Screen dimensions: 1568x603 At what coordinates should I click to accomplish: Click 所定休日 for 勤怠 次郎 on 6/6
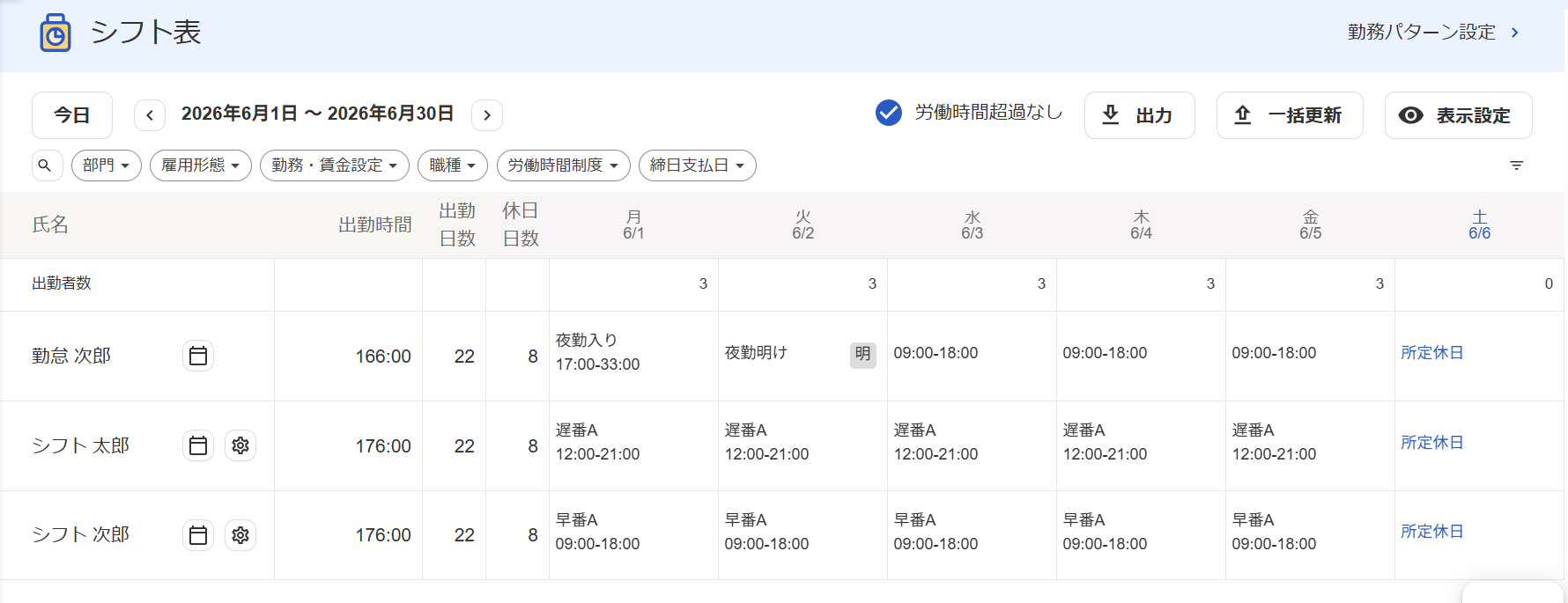1432,353
